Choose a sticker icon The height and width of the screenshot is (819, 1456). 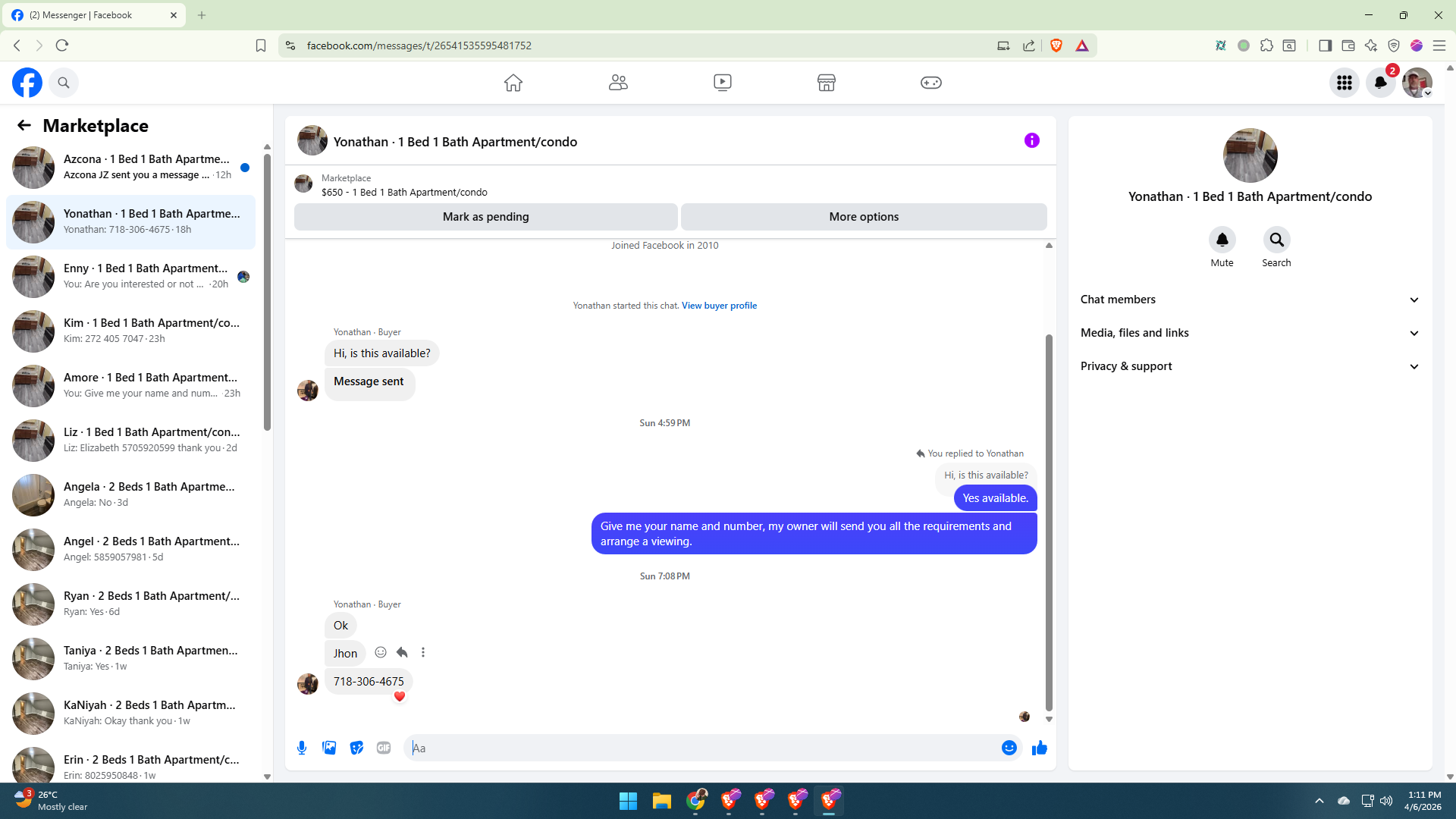(x=356, y=748)
